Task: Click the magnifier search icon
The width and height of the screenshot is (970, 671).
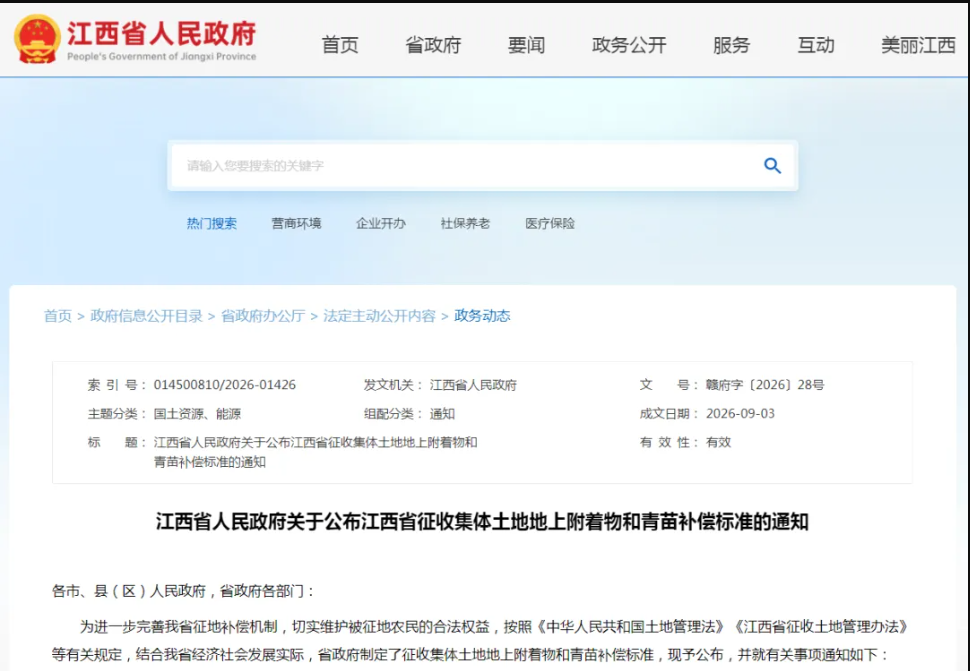Action: coord(772,166)
